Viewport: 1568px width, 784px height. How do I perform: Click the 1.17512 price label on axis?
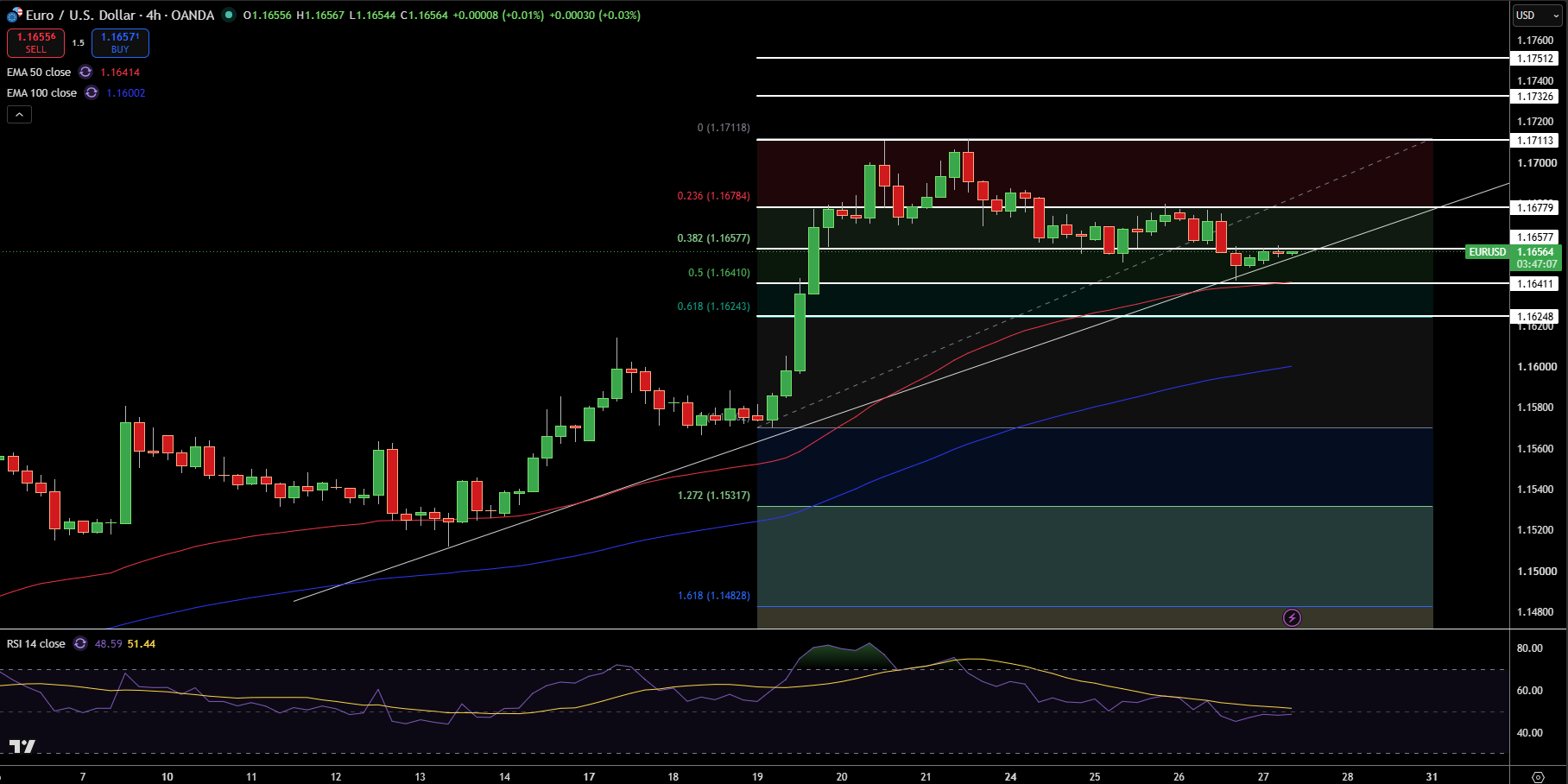tap(1536, 59)
